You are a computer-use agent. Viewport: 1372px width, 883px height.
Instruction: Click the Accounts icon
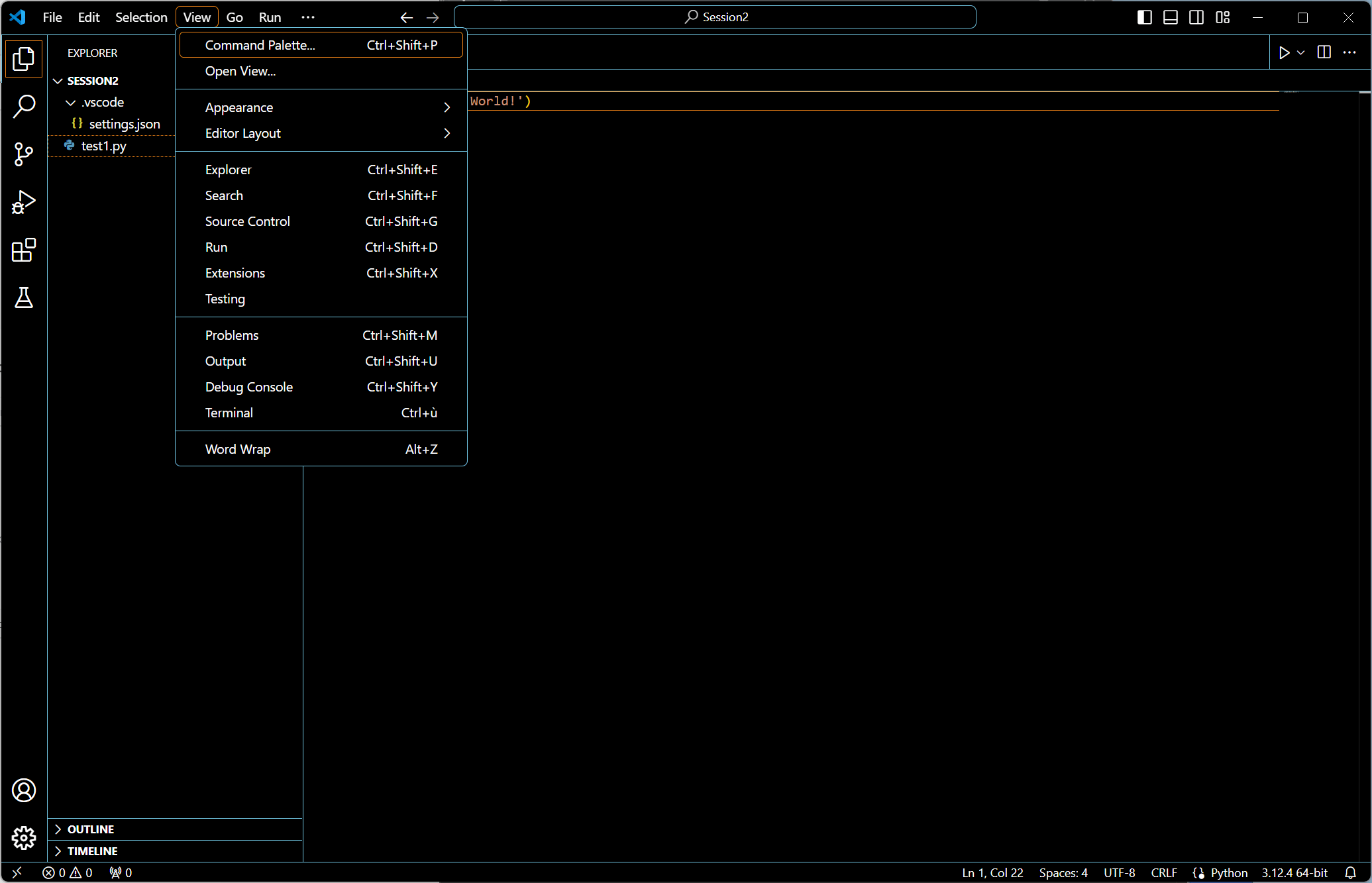click(x=24, y=790)
